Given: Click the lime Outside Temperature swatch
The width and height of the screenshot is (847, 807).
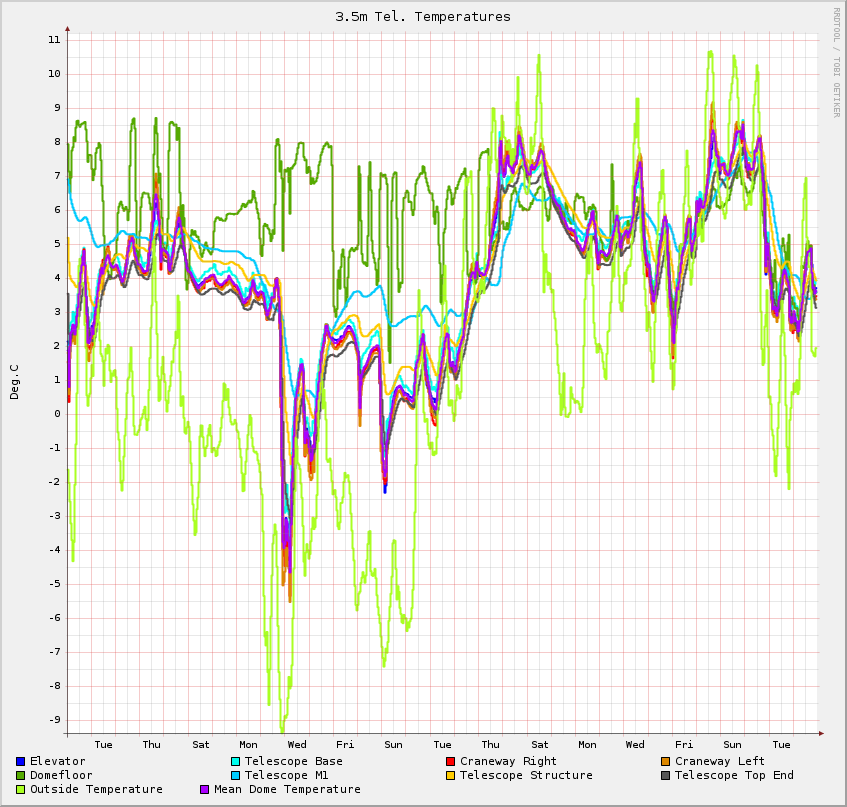Looking at the screenshot, I should (20, 790).
